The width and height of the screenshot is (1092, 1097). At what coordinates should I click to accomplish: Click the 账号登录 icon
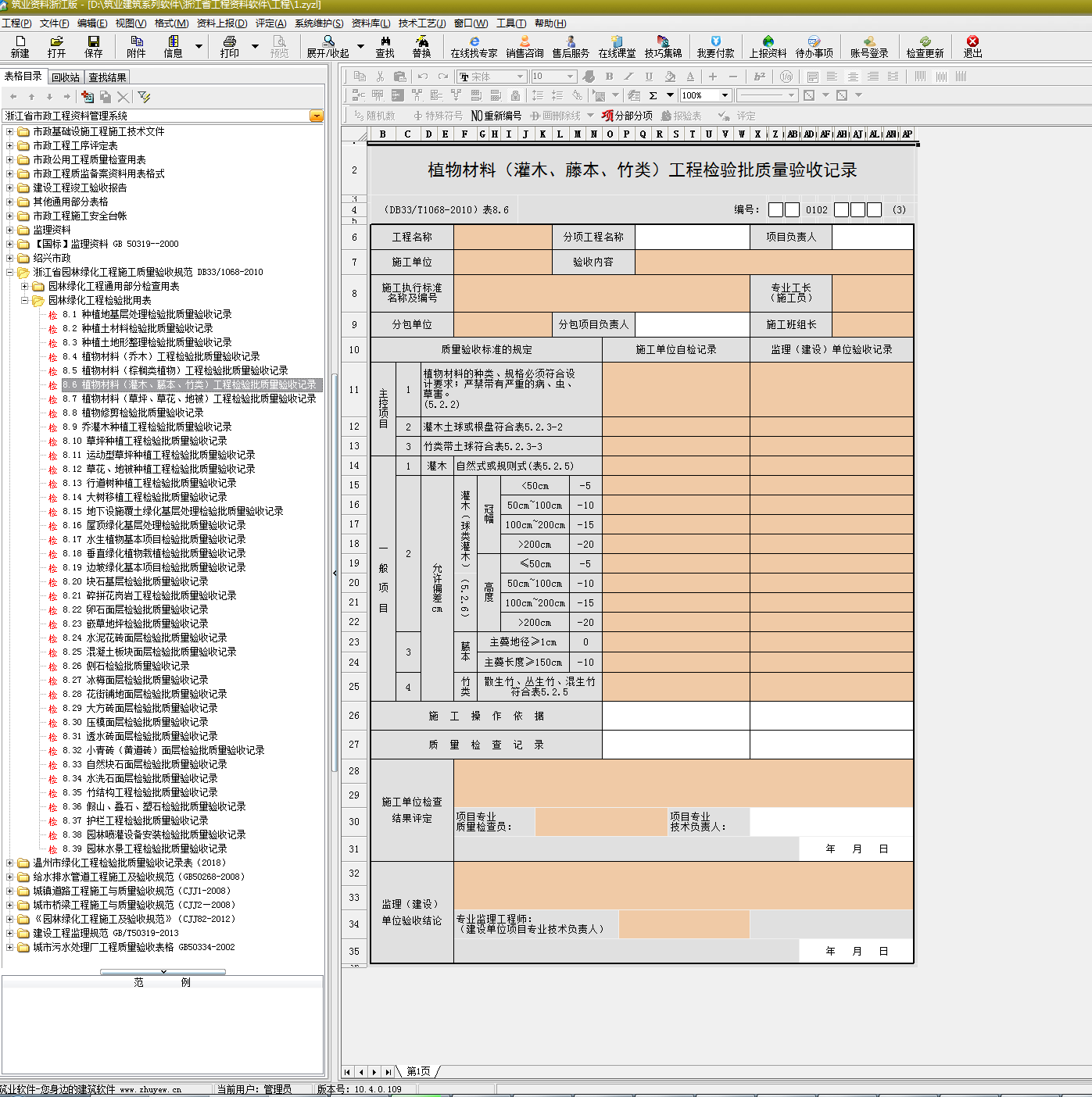coord(869,46)
